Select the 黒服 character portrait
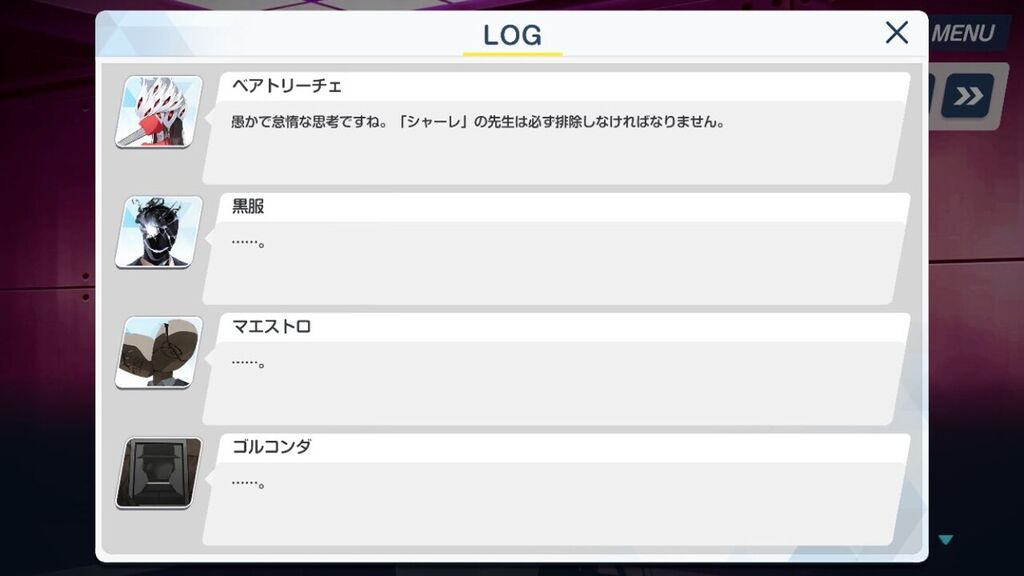1024x576 pixels. click(x=159, y=232)
